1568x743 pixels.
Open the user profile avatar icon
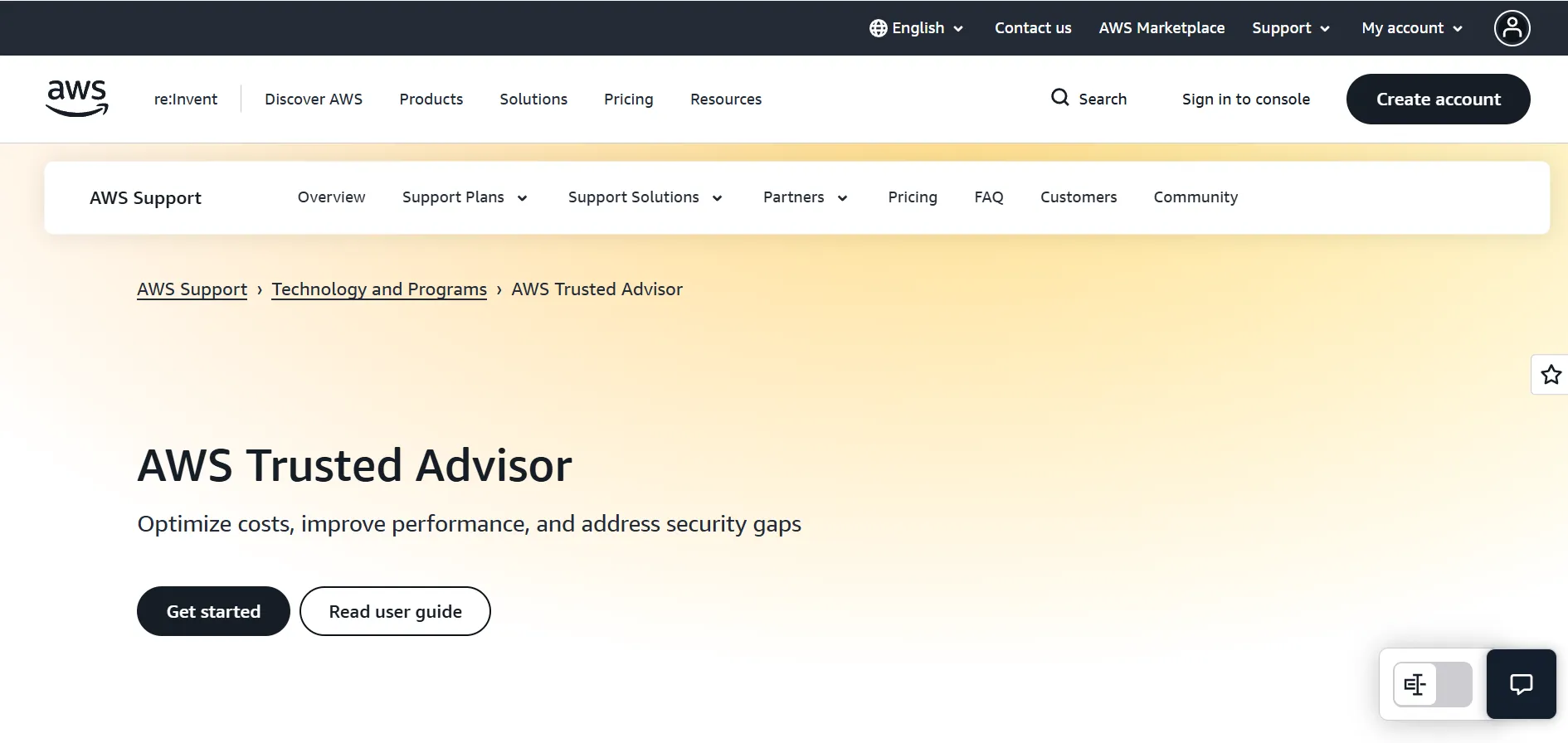coord(1512,28)
